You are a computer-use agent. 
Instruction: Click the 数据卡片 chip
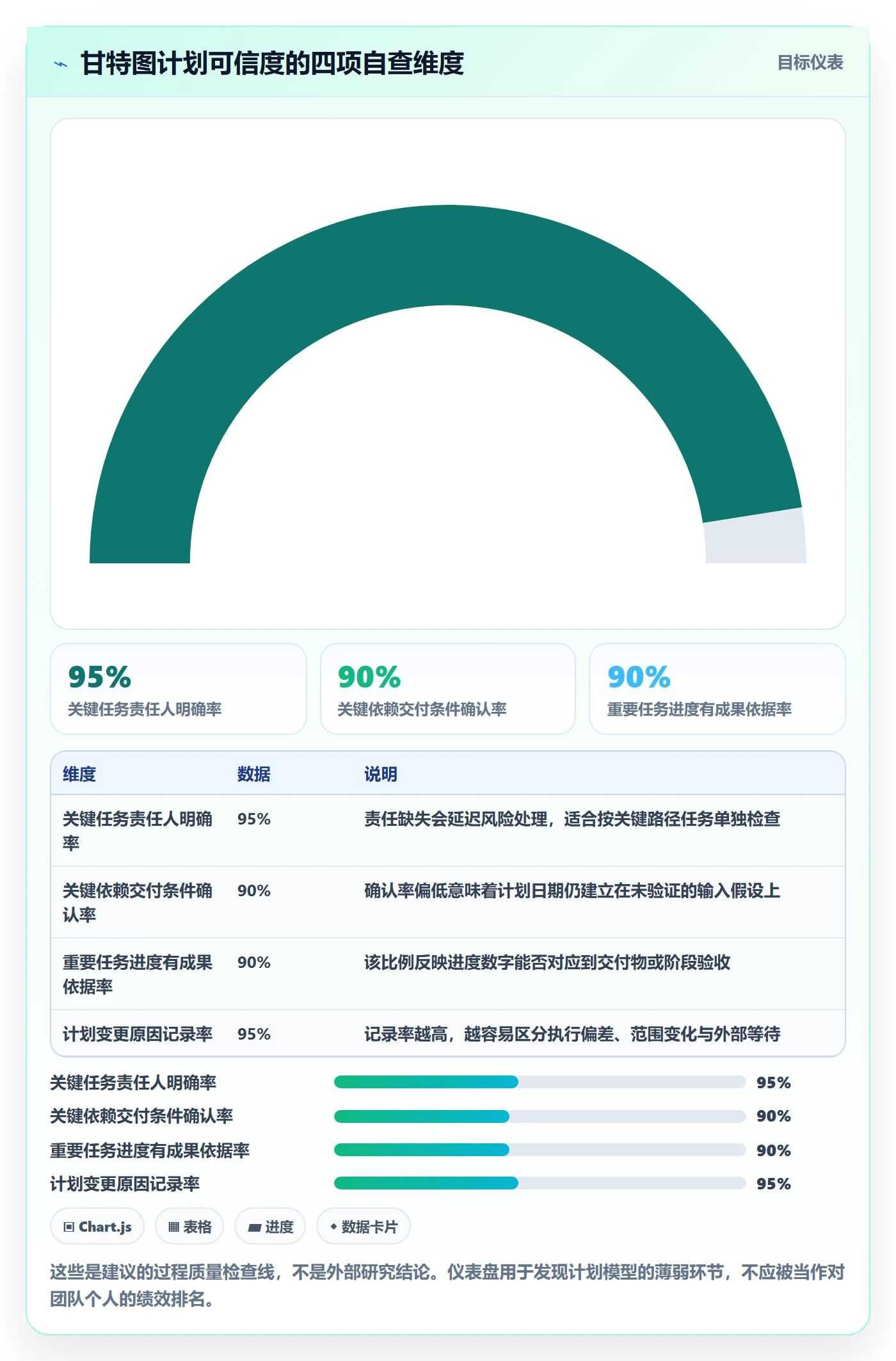click(364, 1227)
